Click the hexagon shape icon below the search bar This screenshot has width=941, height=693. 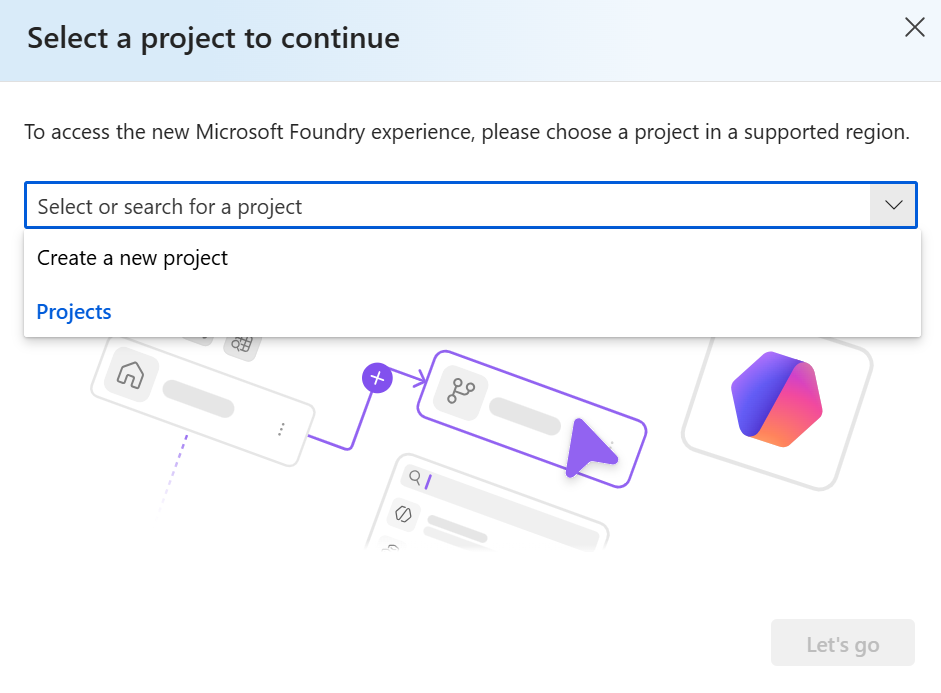(401, 516)
